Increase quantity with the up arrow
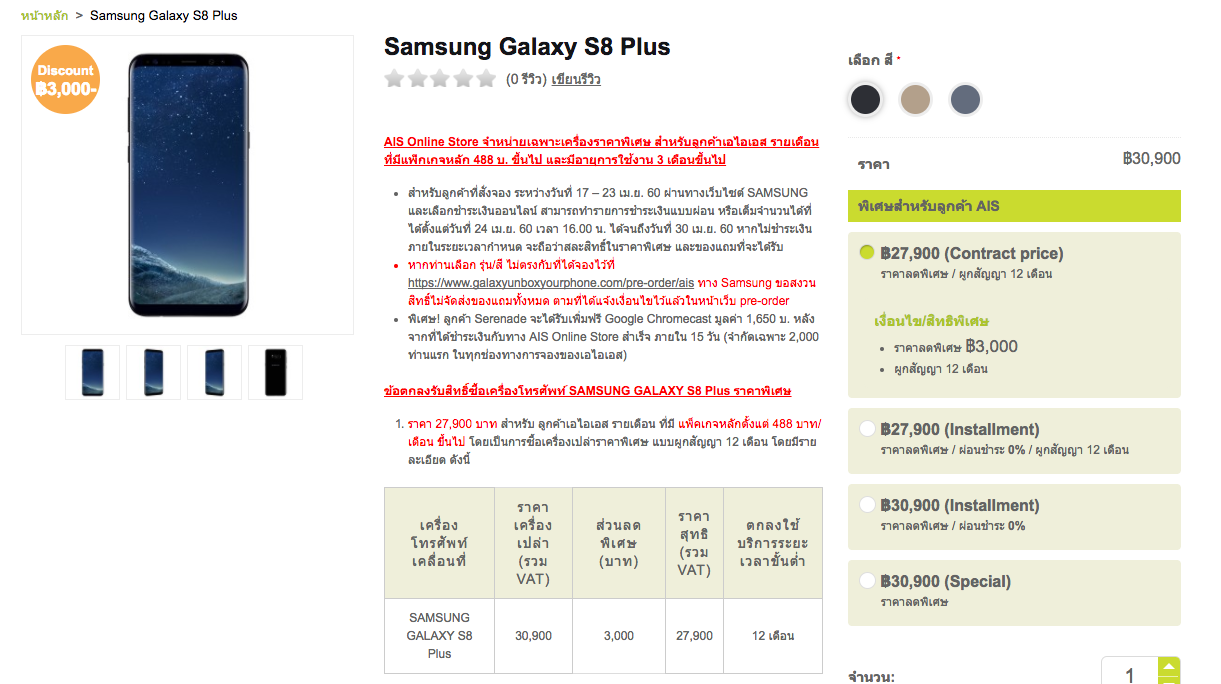This screenshot has width=1221, height=684. 1168,667
